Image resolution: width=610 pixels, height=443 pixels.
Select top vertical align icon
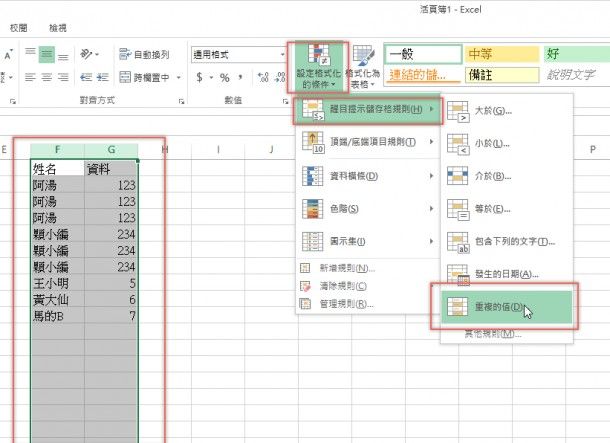click(30, 54)
